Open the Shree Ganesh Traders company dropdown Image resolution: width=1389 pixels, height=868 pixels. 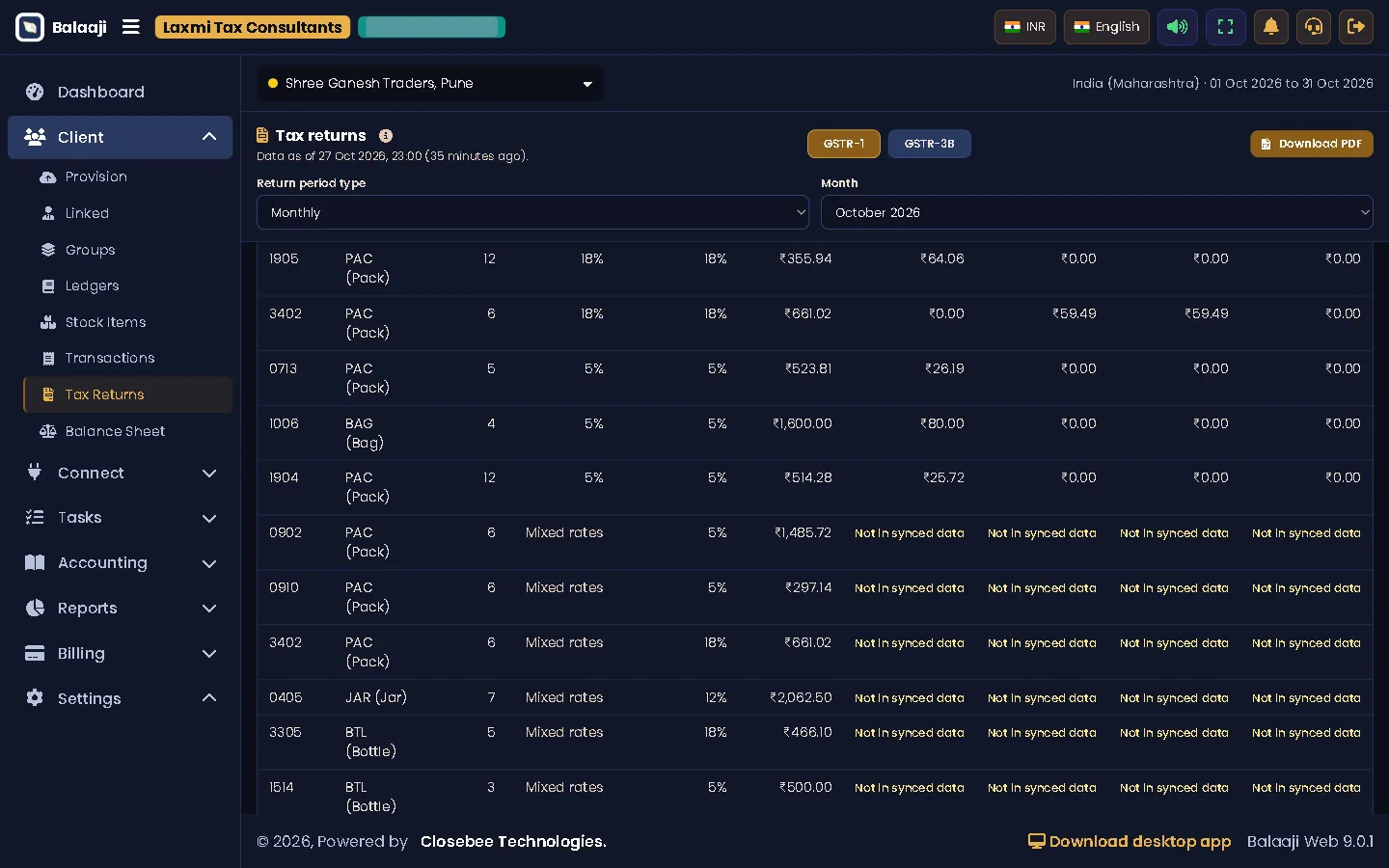430,84
